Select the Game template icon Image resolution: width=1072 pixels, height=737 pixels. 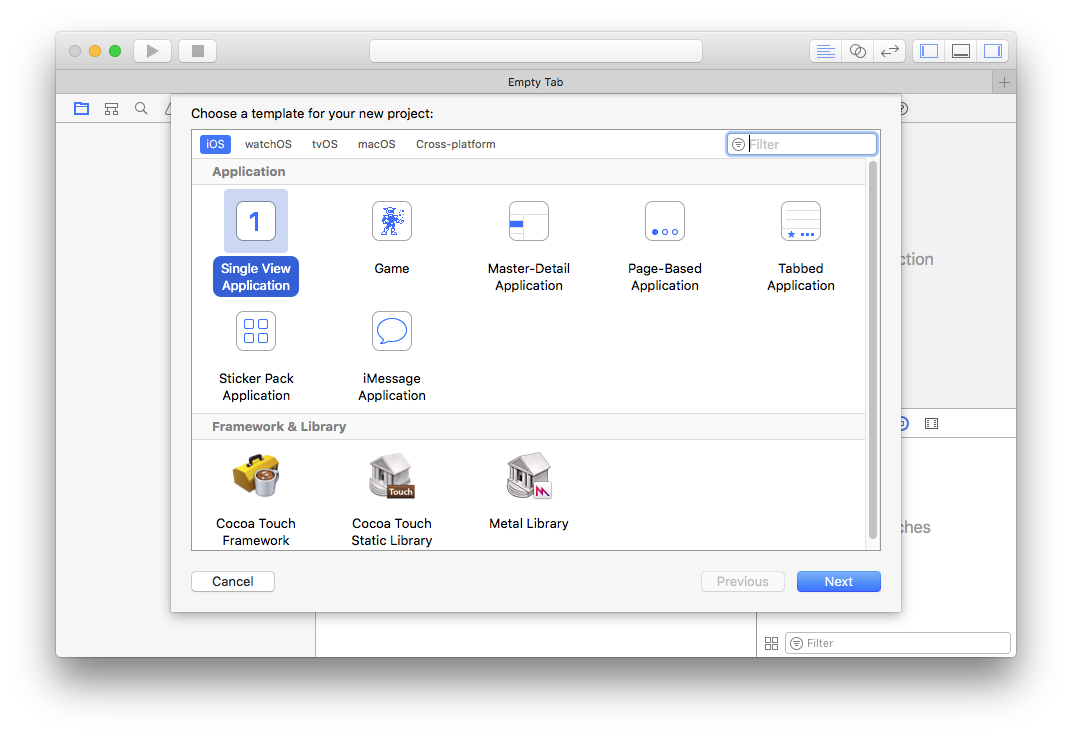click(x=391, y=221)
